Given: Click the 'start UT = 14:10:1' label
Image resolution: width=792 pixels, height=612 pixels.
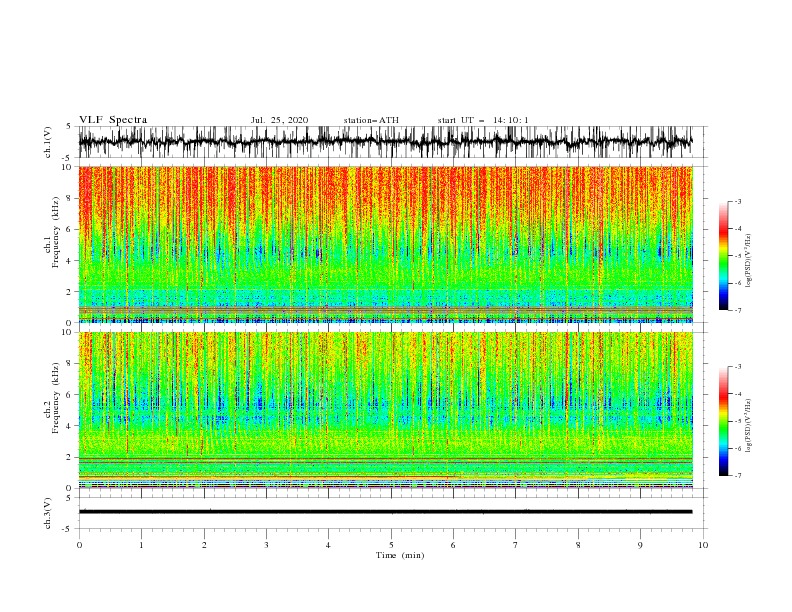Looking at the screenshot, I should pyautogui.click(x=483, y=120).
